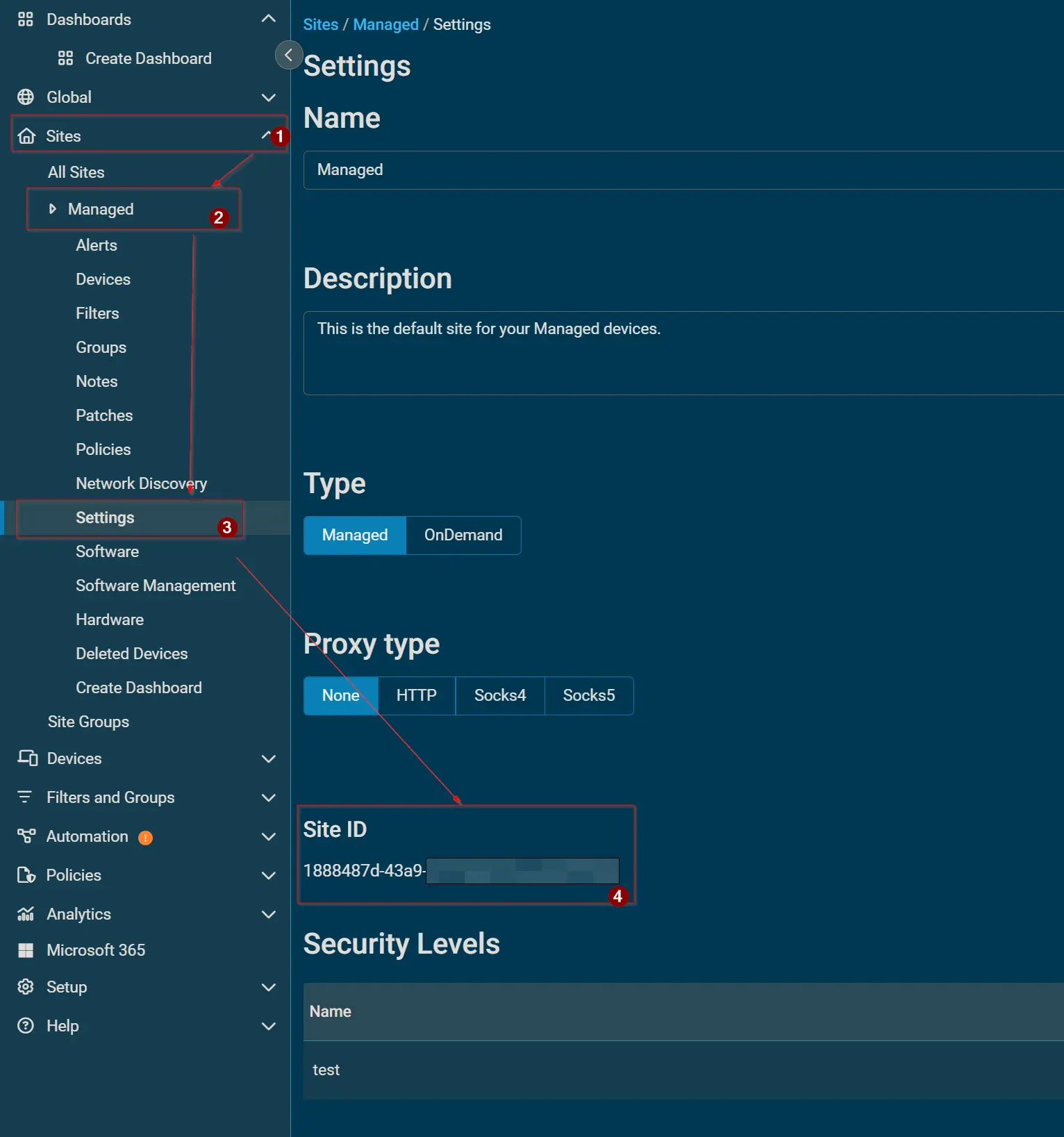
Task: Select HTTP proxy type
Action: pyautogui.click(x=416, y=695)
